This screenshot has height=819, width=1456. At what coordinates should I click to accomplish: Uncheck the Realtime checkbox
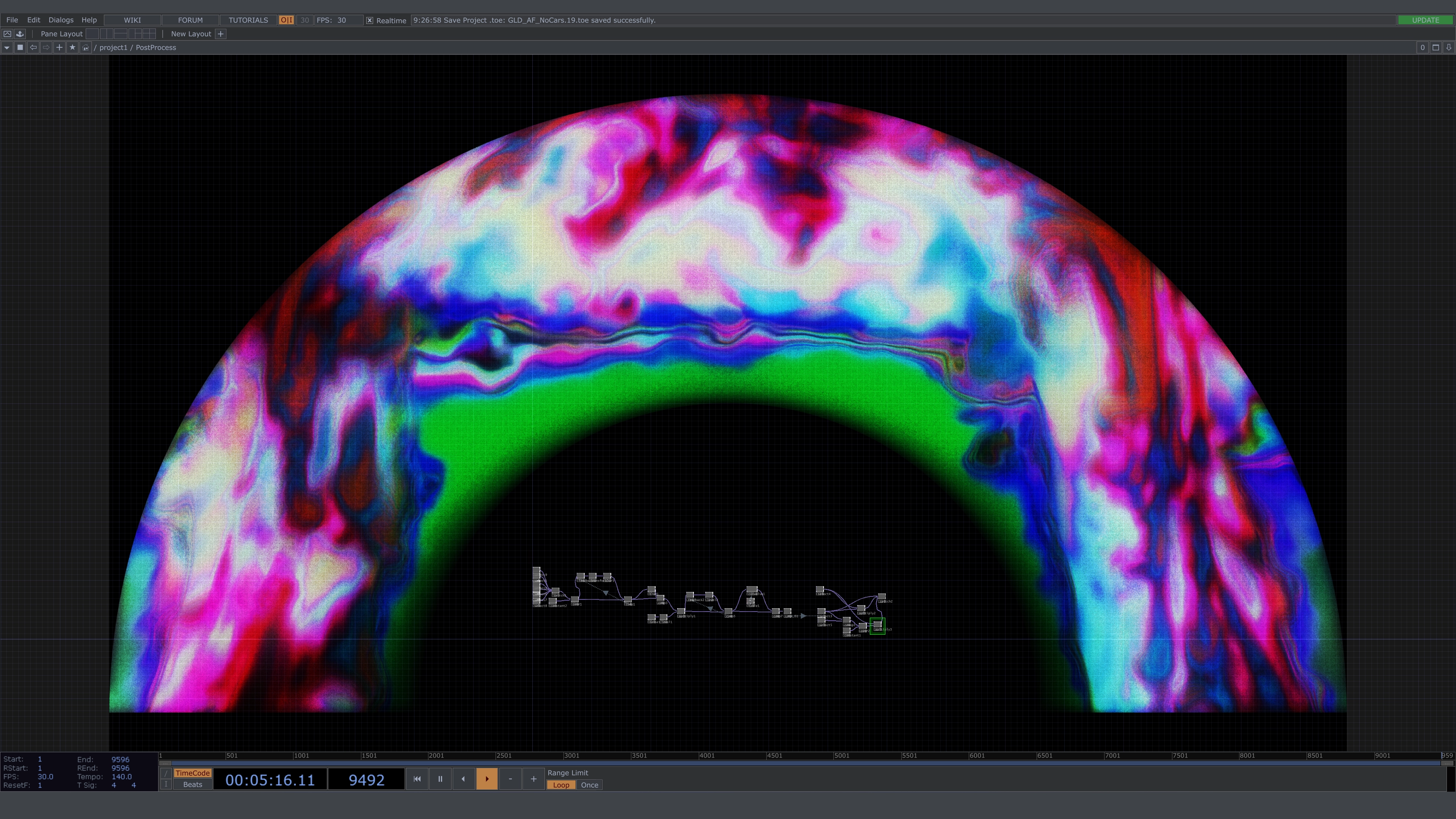point(370,20)
